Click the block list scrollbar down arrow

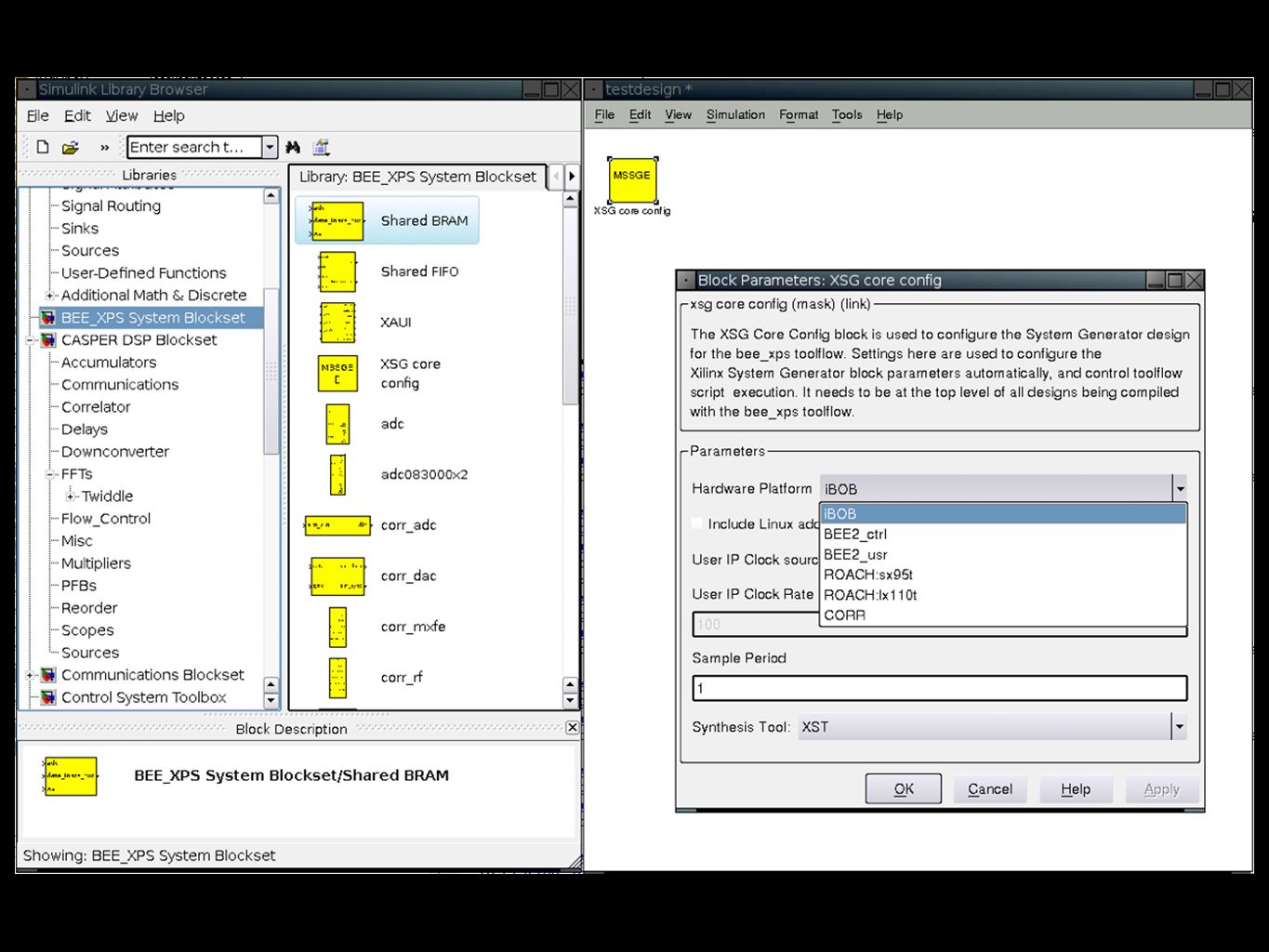point(571,701)
